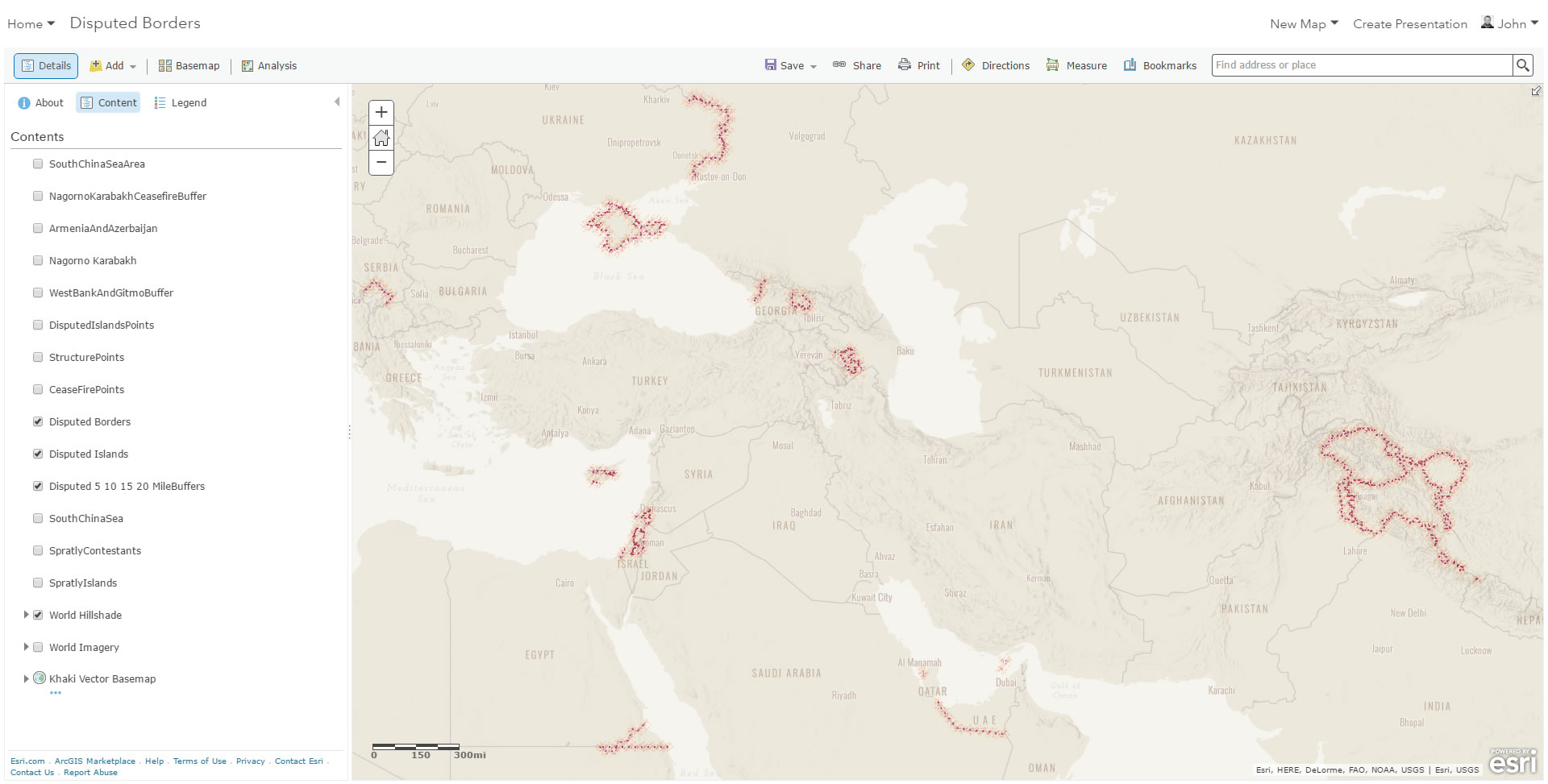Expand the Khaki Vector Basemap entry

pos(25,678)
